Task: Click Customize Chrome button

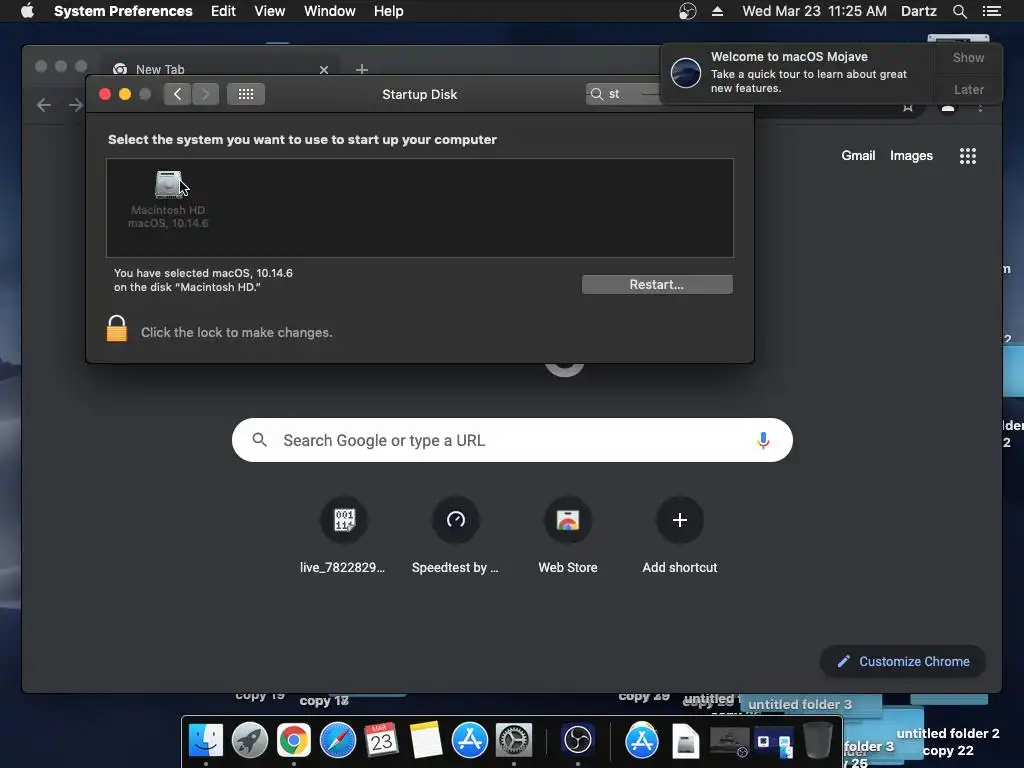Action: 903,662
